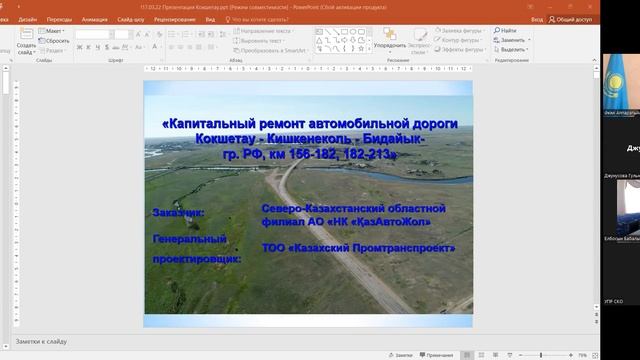Click the clear formatting icon
640x360 pixels.
tap(159, 34)
